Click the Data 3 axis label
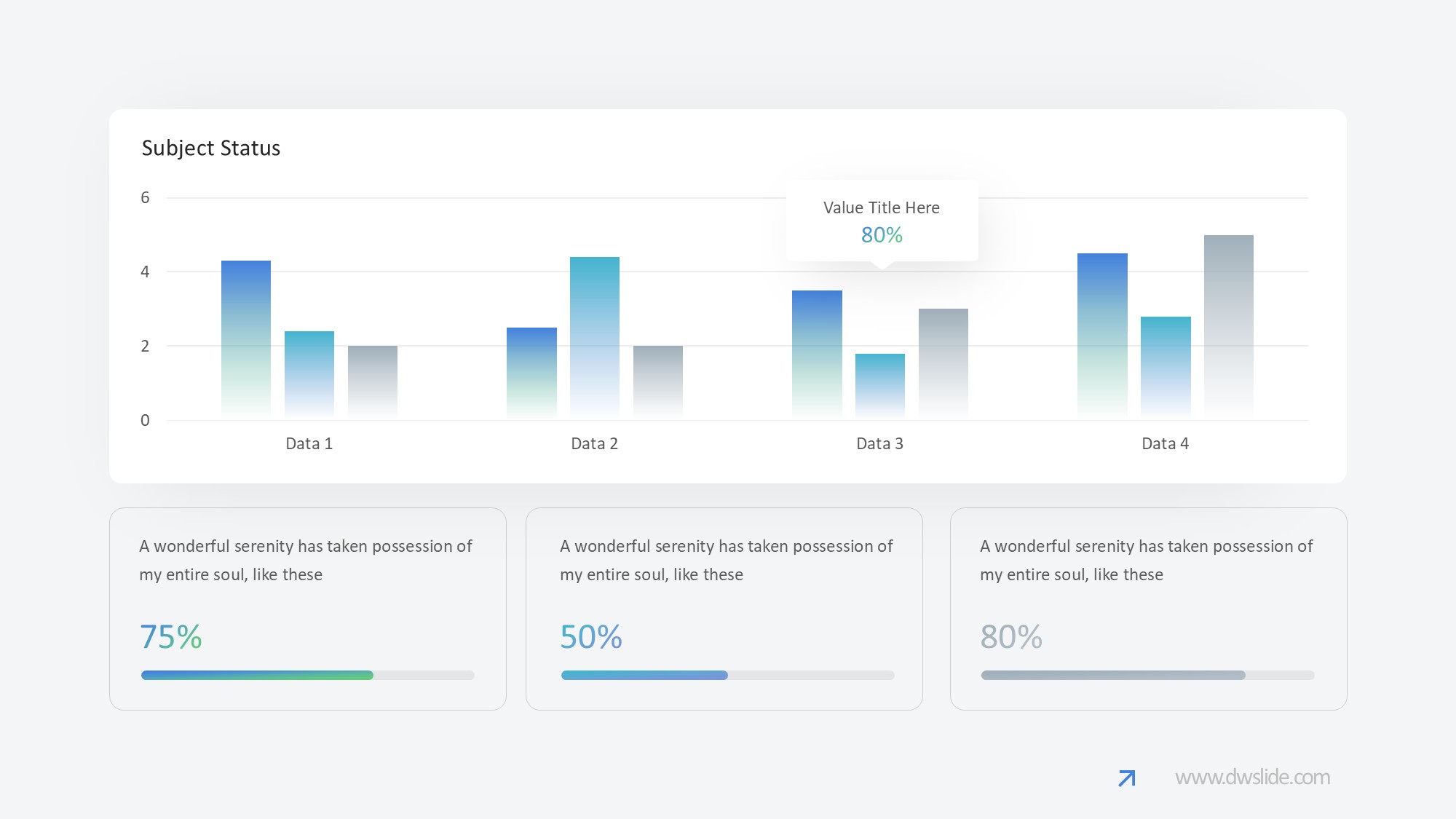The width and height of the screenshot is (1456, 819). pos(879,443)
